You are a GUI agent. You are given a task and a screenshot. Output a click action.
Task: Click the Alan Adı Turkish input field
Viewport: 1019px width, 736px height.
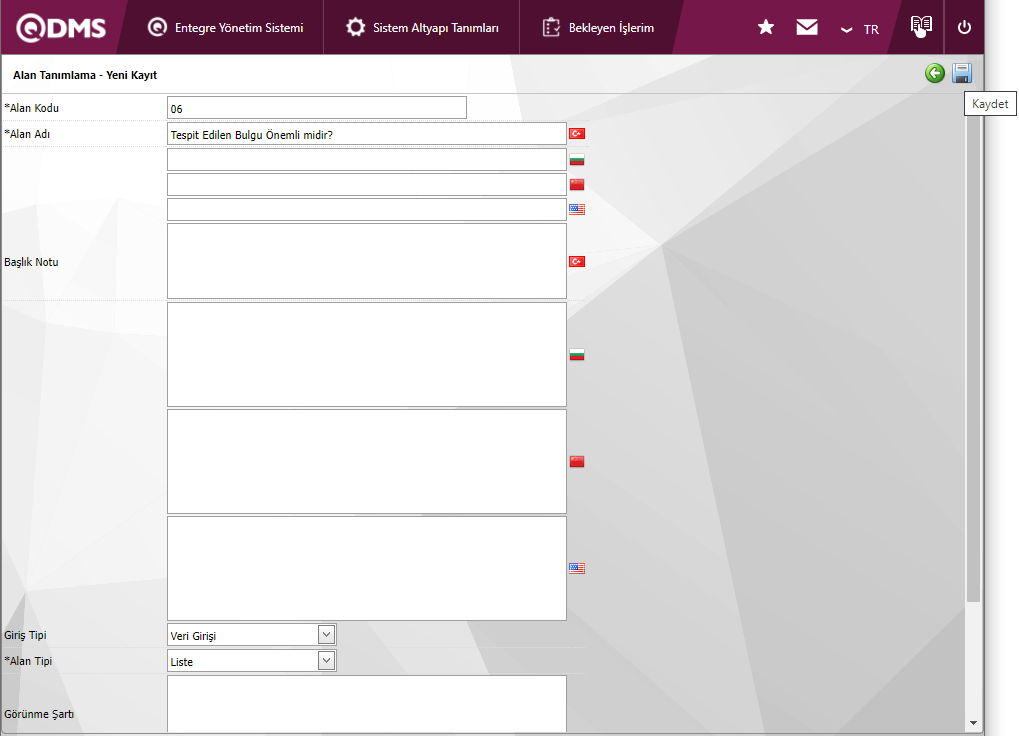click(x=367, y=134)
